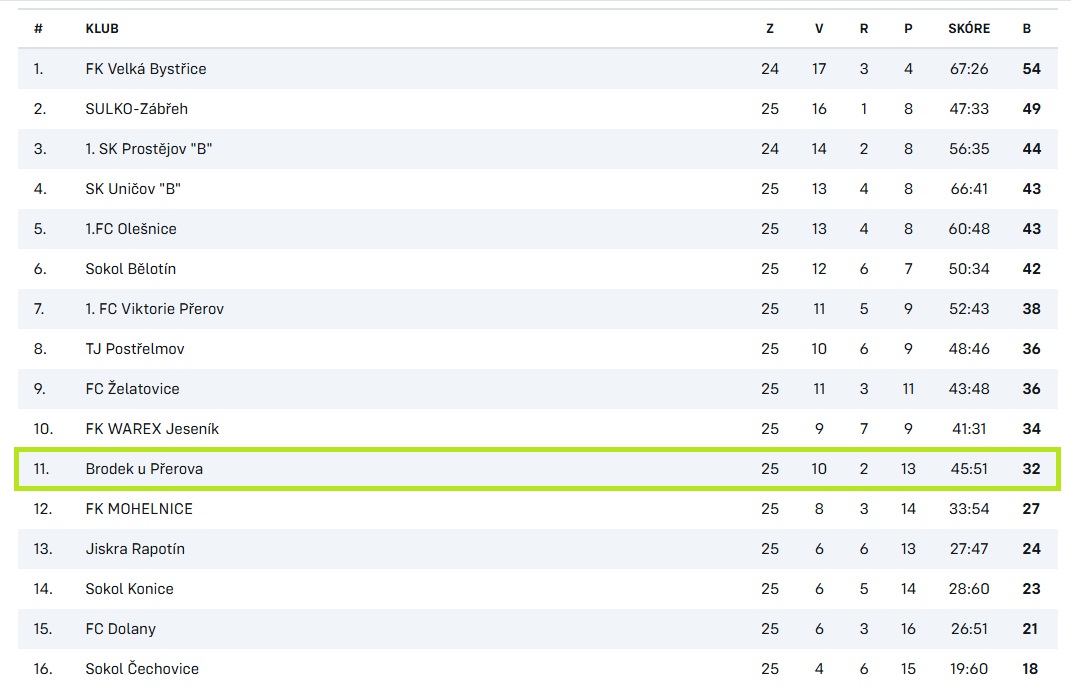This screenshot has width=1071, height=693.
Task: Select FC Dolany team entry
Action: (x=538, y=629)
